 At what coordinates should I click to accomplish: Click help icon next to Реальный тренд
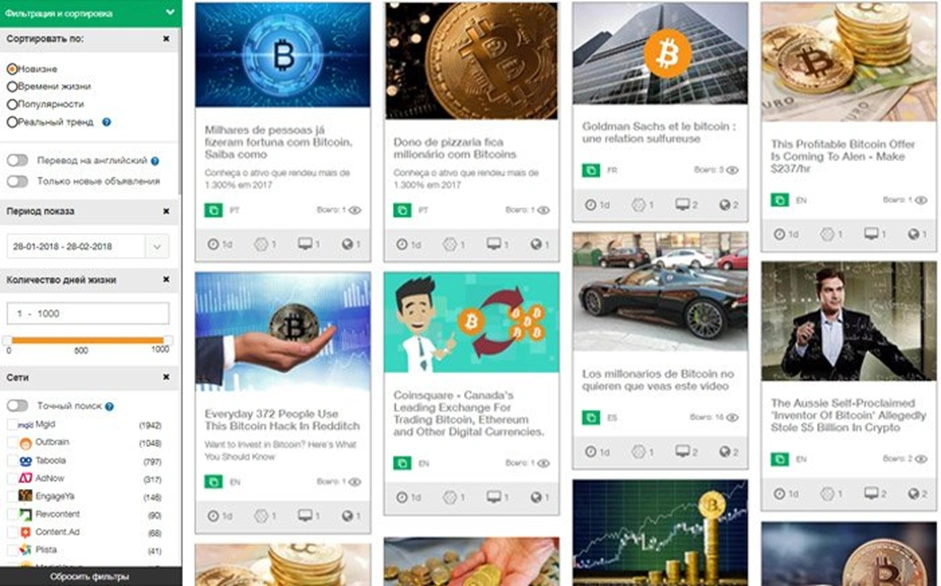[106, 122]
